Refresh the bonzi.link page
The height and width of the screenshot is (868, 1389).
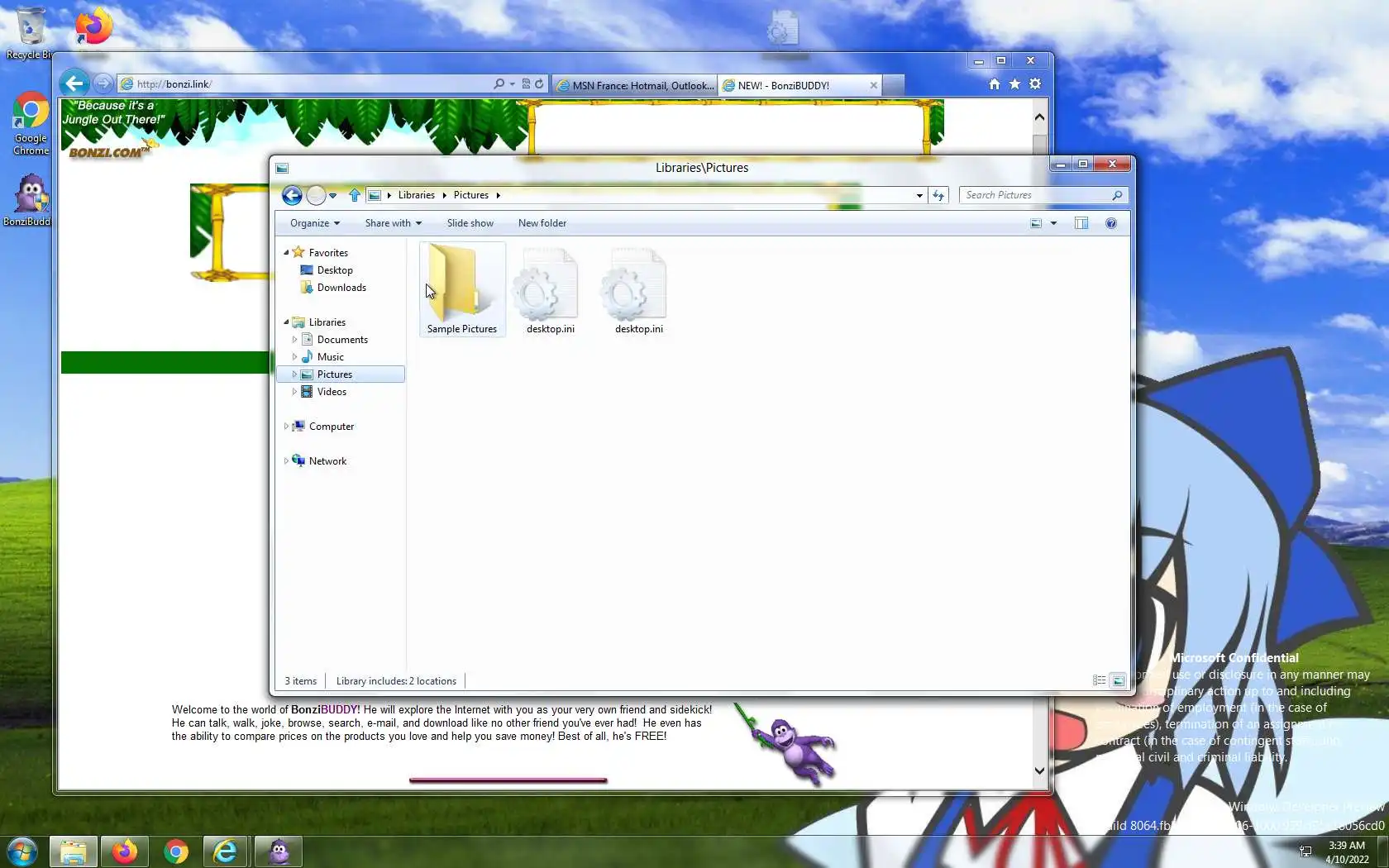click(539, 84)
